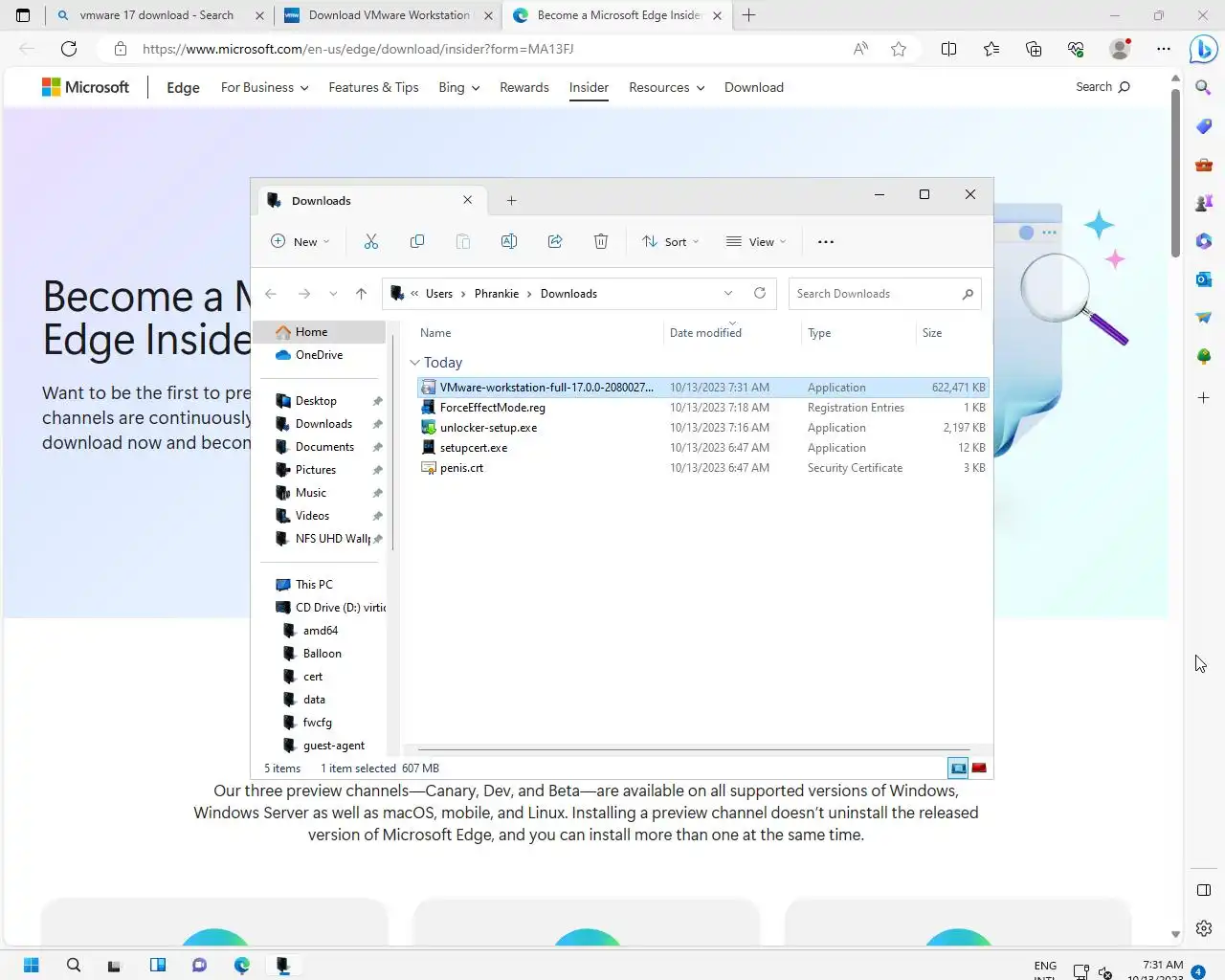Open Edge Collections icon
The height and width of the screenshot is (980, 1225).
tap(1034, 49)
